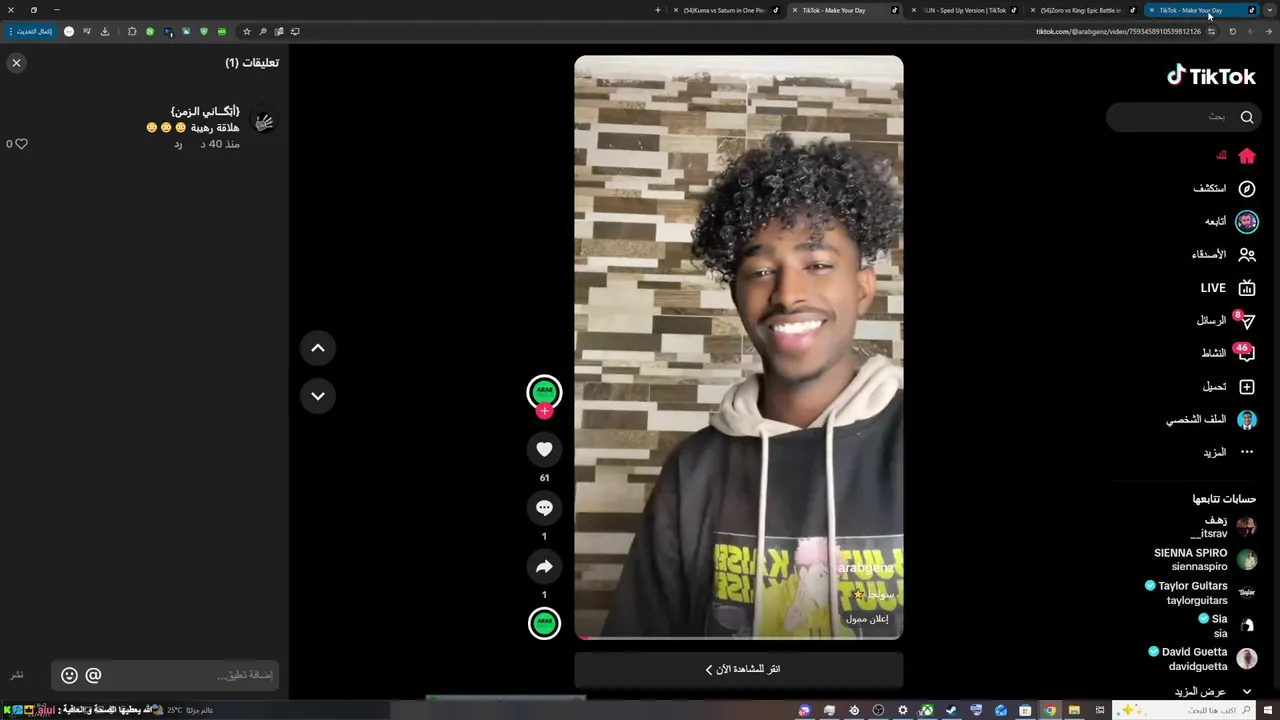Screen dimensions: 1280x720
Task: Open followed account SIENNA SPIRO
Action: [1205, 560]
